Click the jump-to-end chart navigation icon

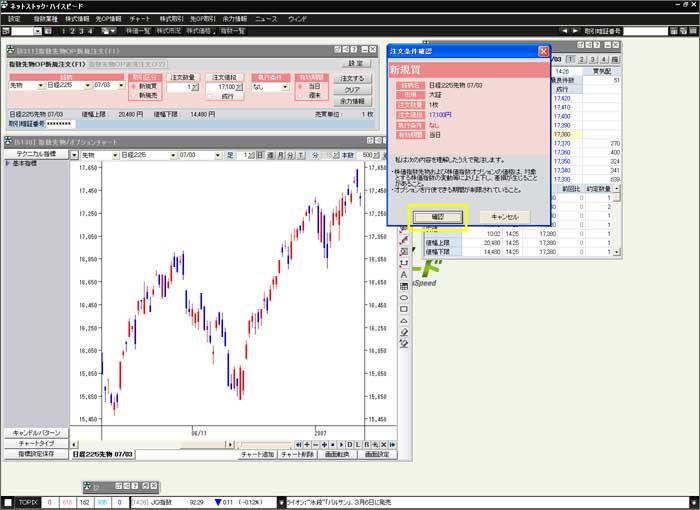[x=392, y=444]
